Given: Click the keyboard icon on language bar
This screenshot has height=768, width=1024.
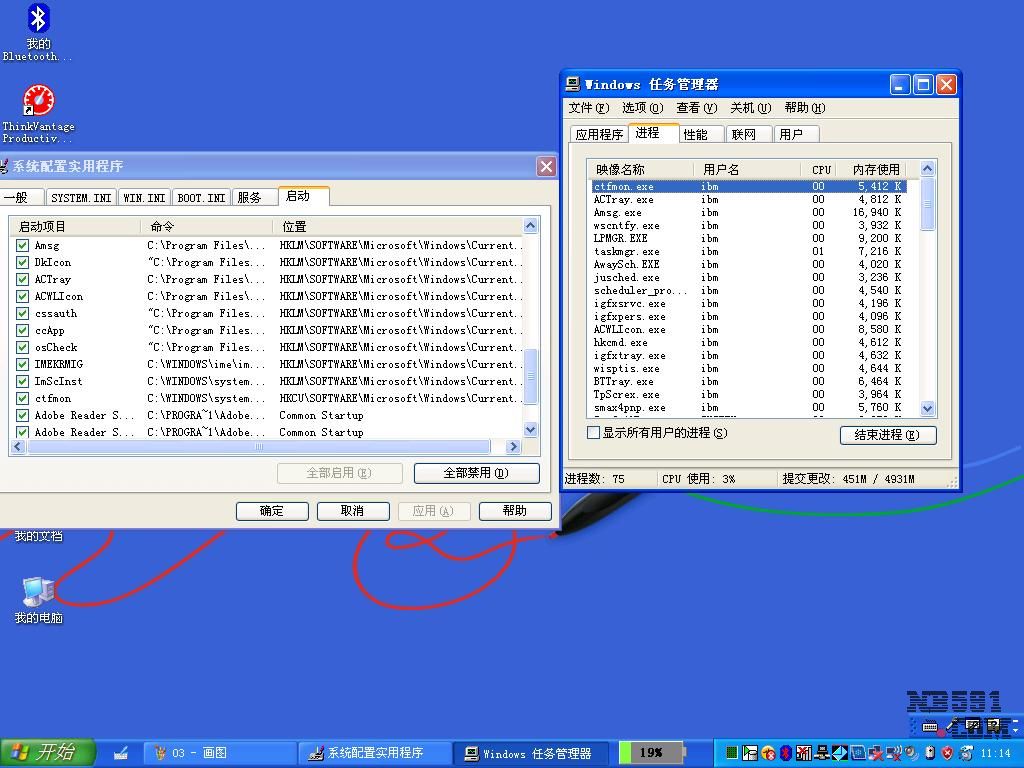Looking at the screenshot, I should [931, 727].
